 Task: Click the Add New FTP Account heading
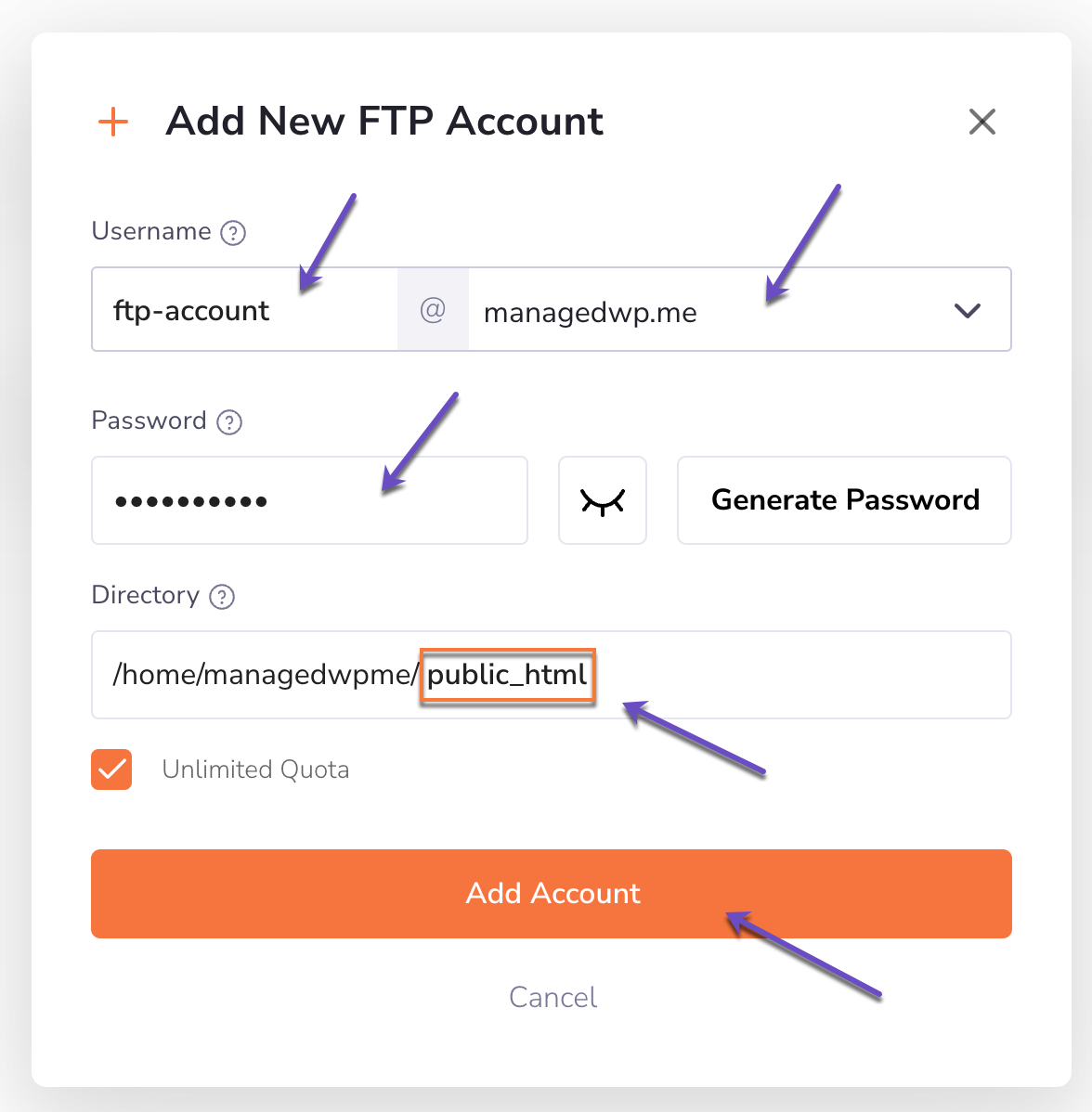tap(384, 122)
